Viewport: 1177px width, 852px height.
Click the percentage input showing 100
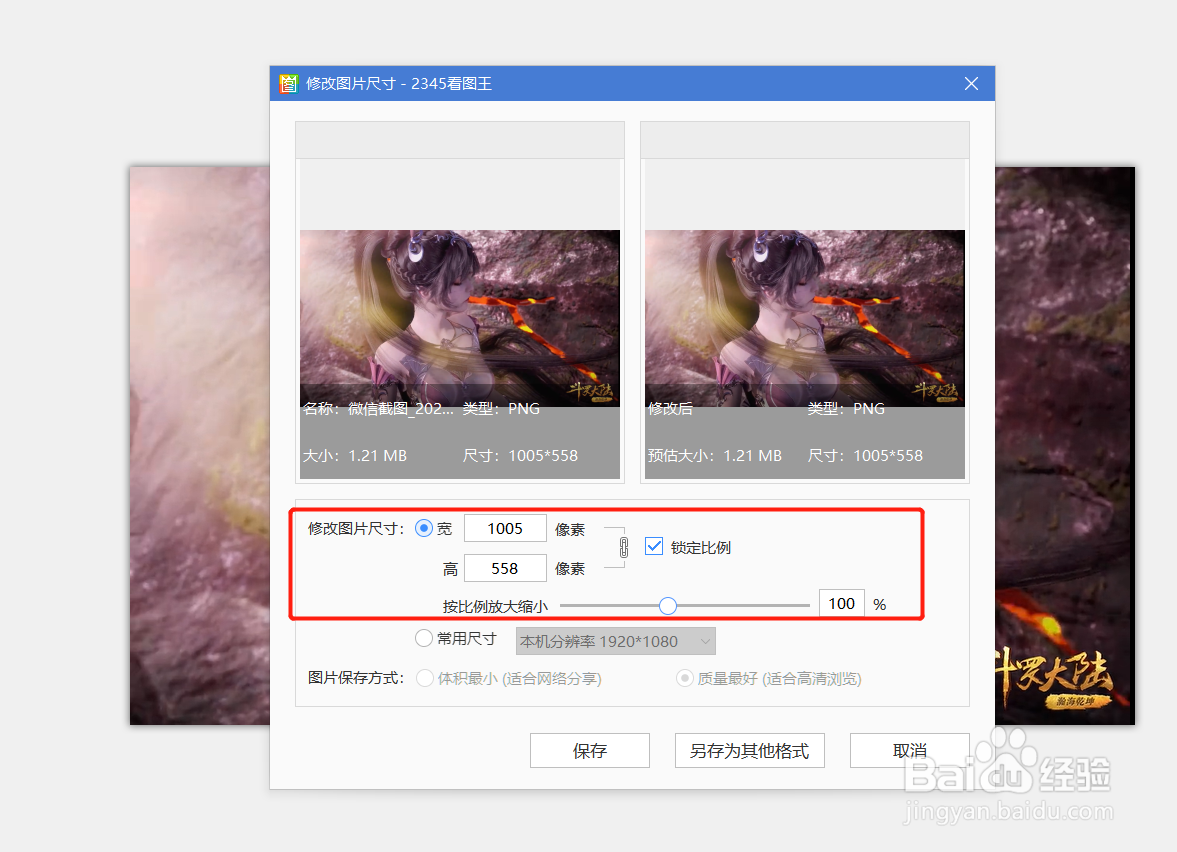[841, 603]
